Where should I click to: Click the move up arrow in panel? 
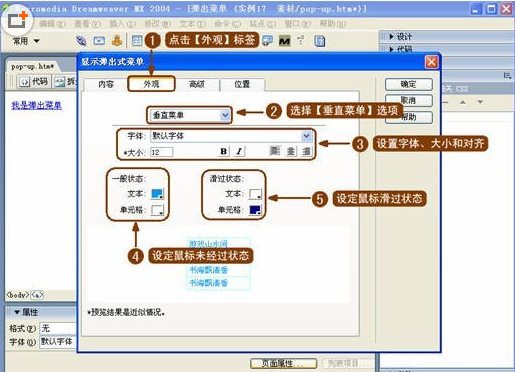point(463,102)
